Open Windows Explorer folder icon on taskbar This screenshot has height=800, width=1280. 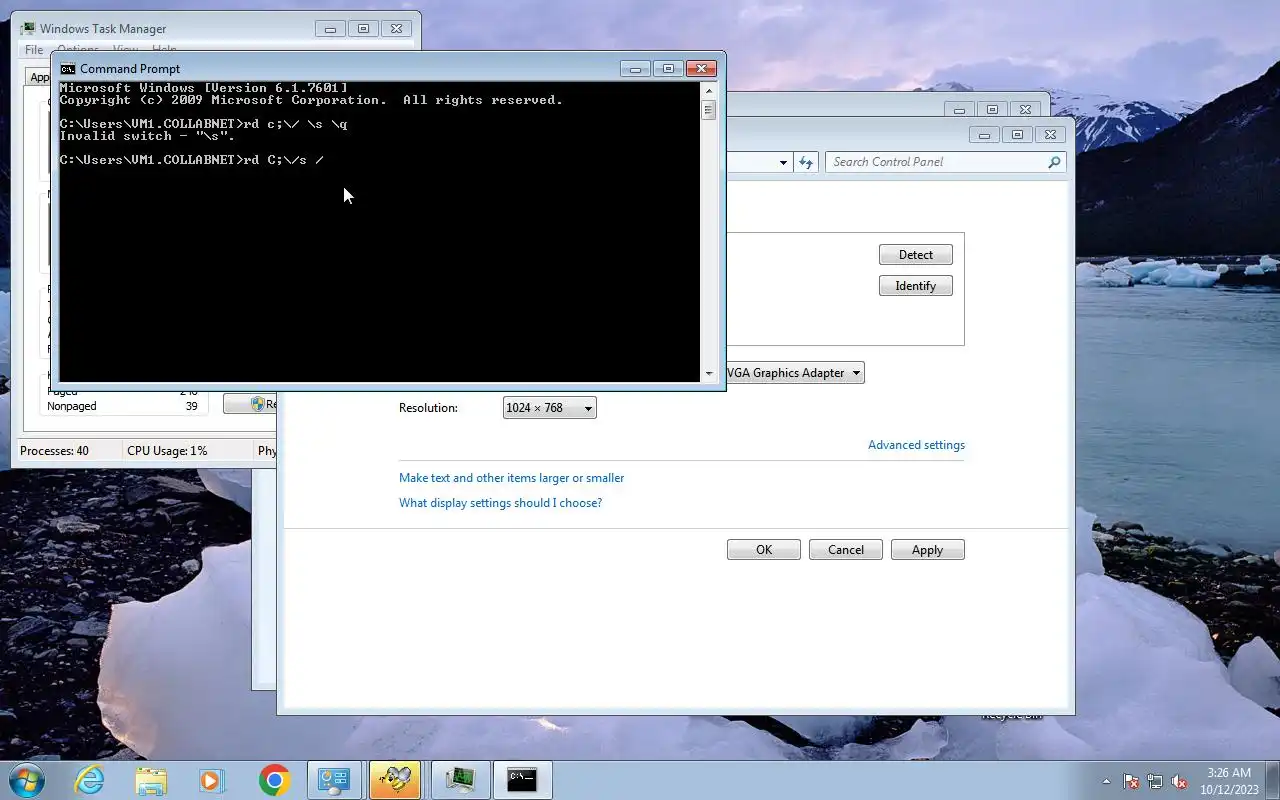(151, 780)
